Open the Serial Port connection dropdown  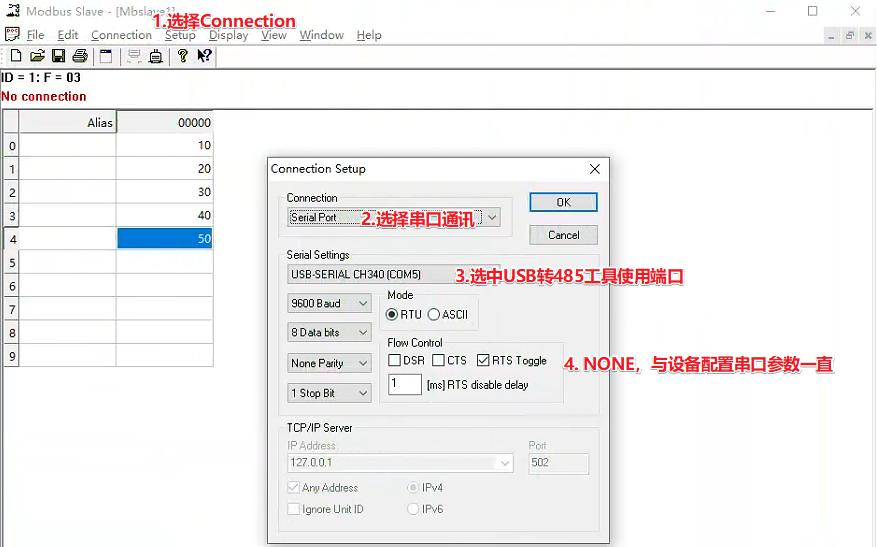(393, 217)
